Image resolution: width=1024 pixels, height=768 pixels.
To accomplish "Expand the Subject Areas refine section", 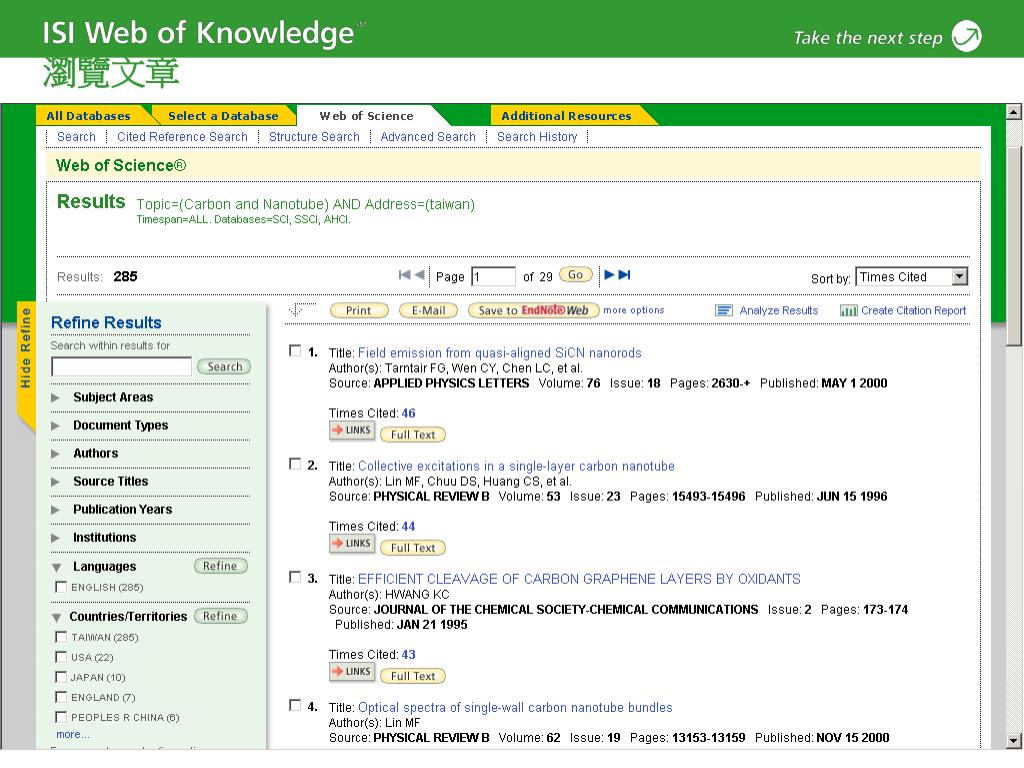I will [x=56, y=398].
